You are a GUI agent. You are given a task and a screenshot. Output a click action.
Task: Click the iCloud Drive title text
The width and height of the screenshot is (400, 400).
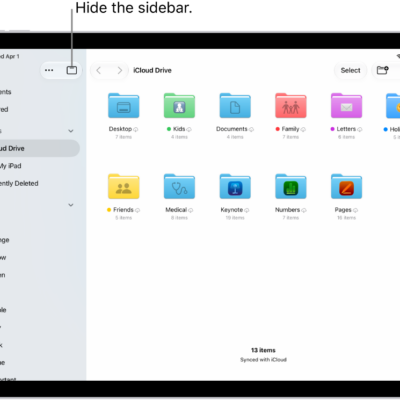pyautogui.click(x=152, y=70)
